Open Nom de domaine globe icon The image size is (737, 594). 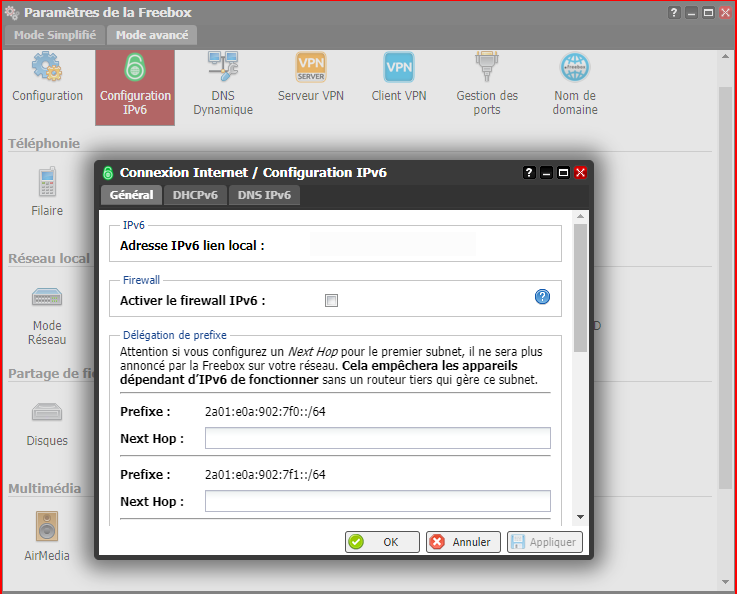tap(575, 67)
